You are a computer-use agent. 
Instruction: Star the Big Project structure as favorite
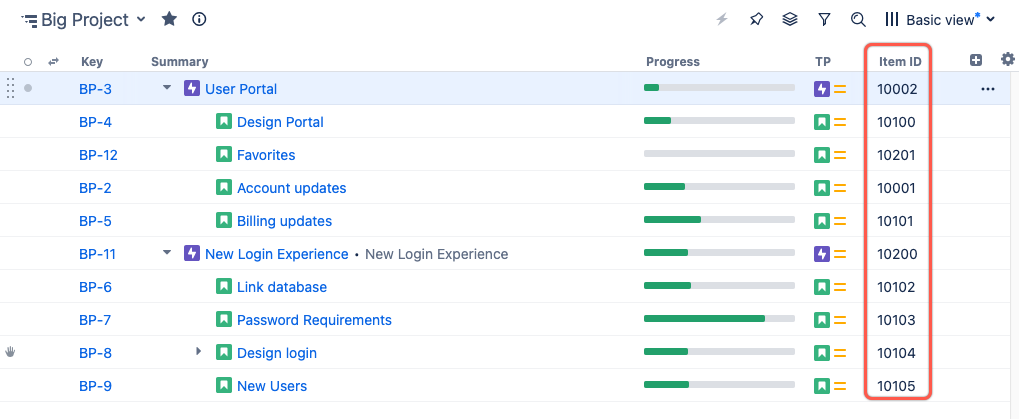pos(170,19)
